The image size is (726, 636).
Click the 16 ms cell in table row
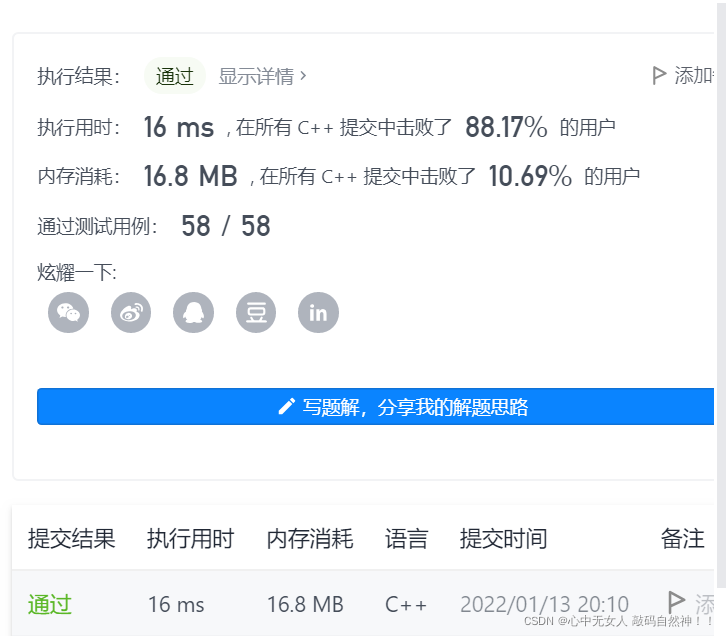pos(176,605)
